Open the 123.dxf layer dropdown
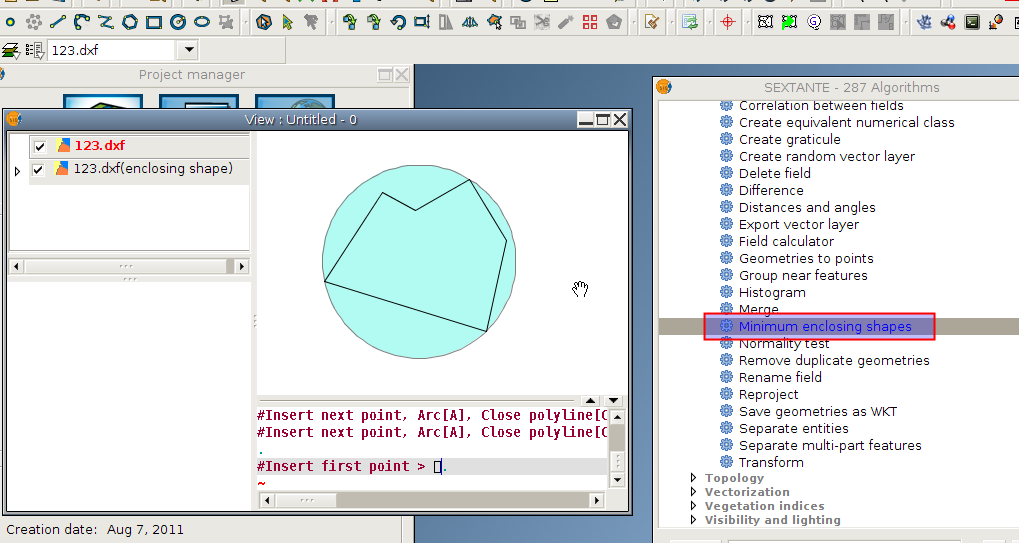Screen dimensions: 1019x543 [189, 50]
